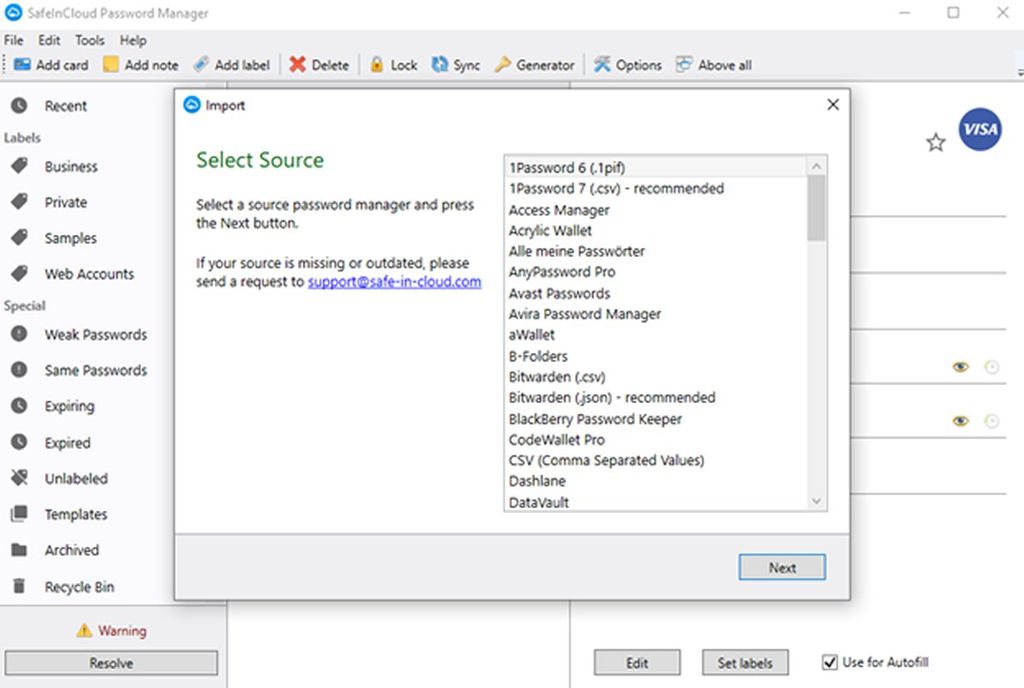Select 1Password 7 (.csv) - recommended
This screenshot has height=688, width=1024.
click(x=618, y=188)
